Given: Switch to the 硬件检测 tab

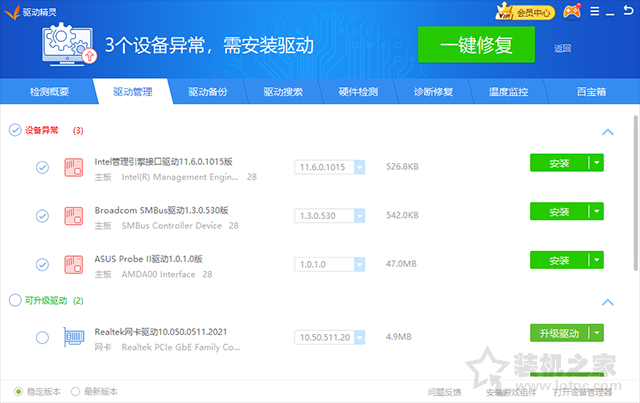Looking at the screenshot, I should tap(358, 91).
